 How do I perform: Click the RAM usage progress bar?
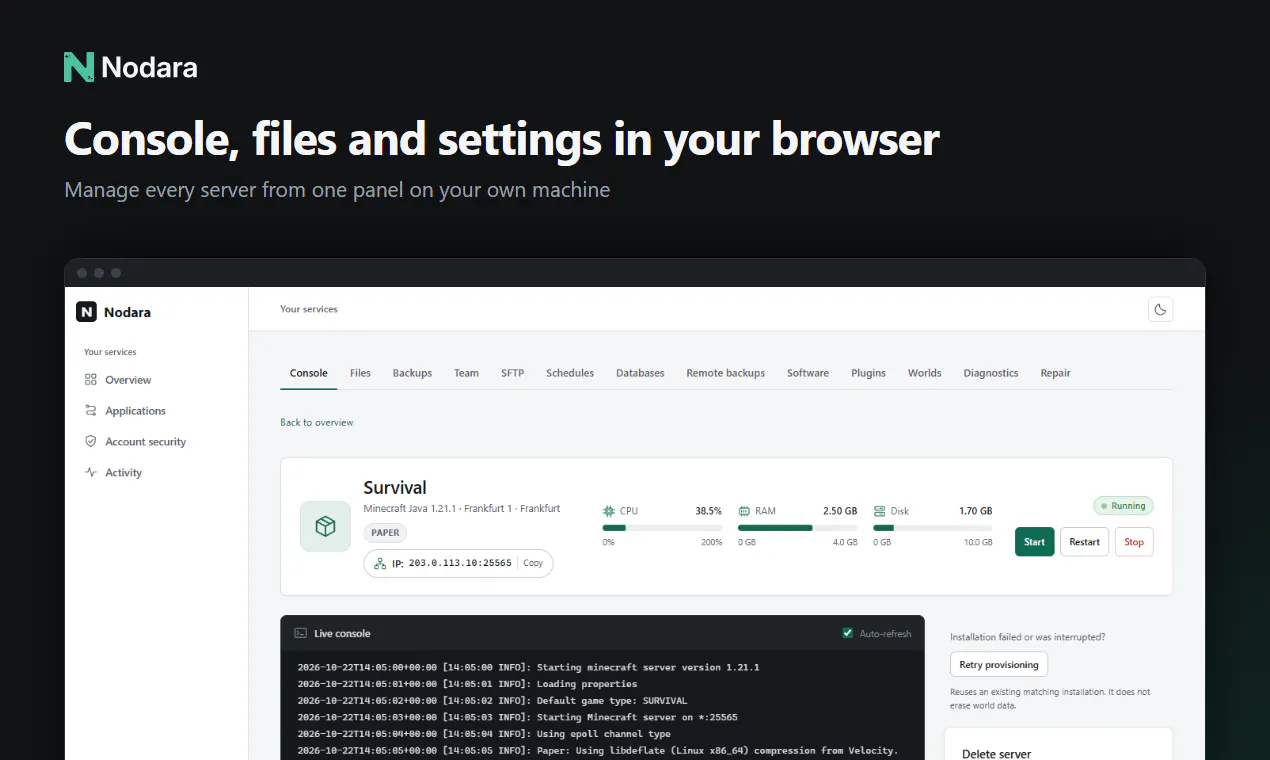(x=798, y=527)
